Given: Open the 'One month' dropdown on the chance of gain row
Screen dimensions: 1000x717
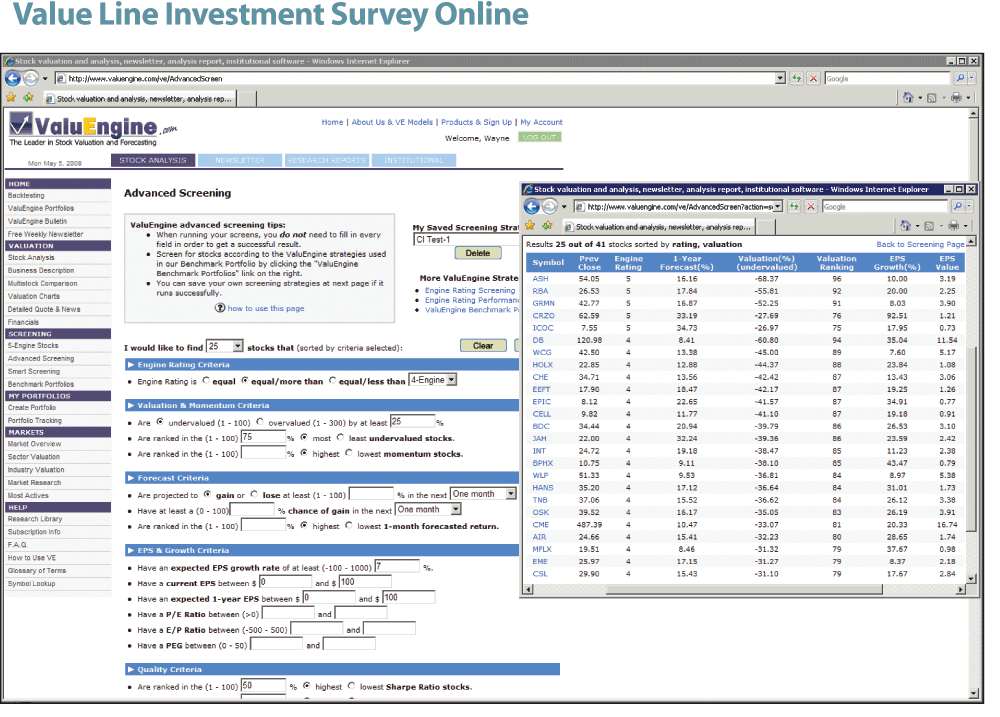Looking at the screenshot, I should tap(428, 510).
